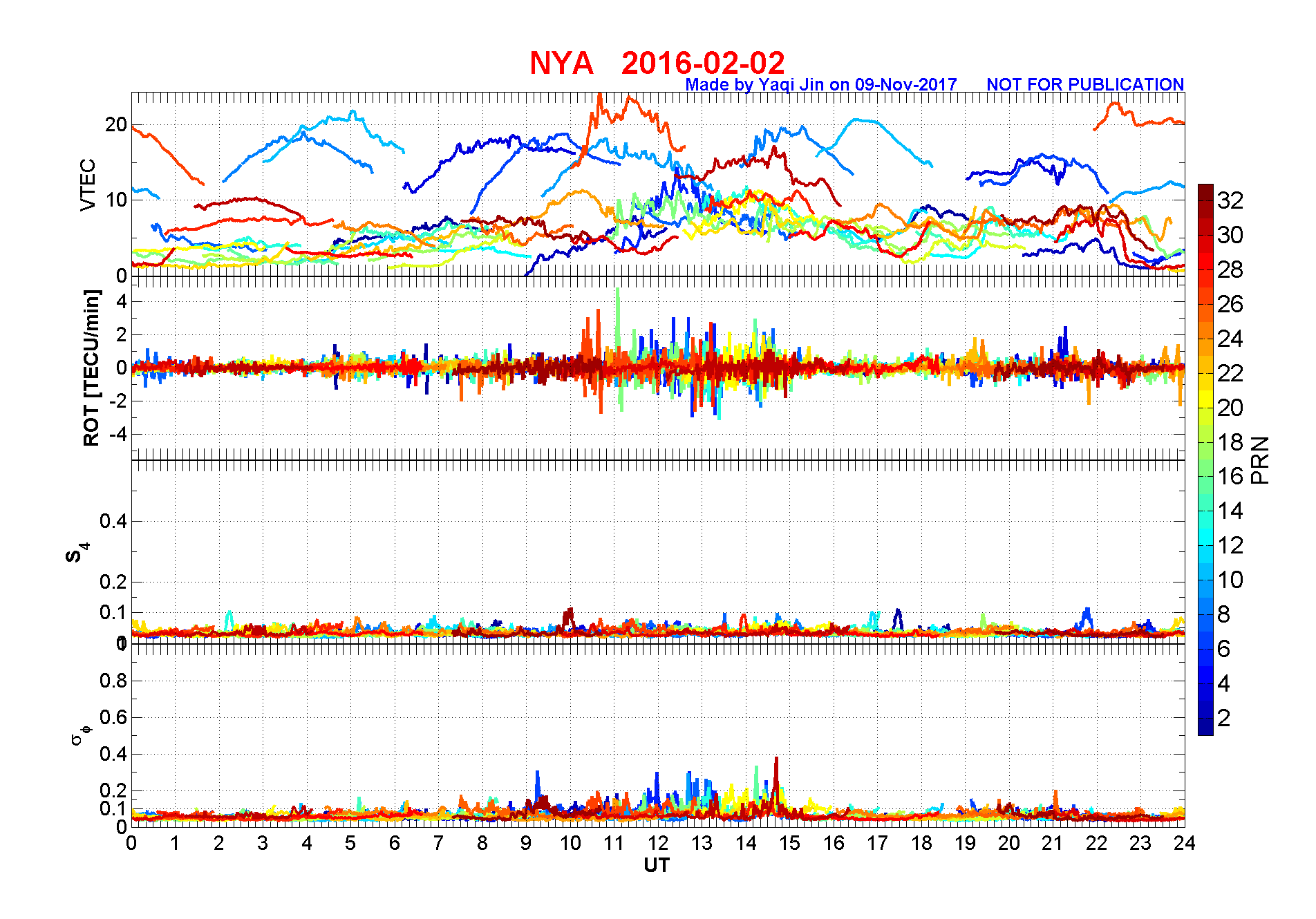1316x919 pixels.
Task: Click colorbar tick value 16
Action: 1230,476
